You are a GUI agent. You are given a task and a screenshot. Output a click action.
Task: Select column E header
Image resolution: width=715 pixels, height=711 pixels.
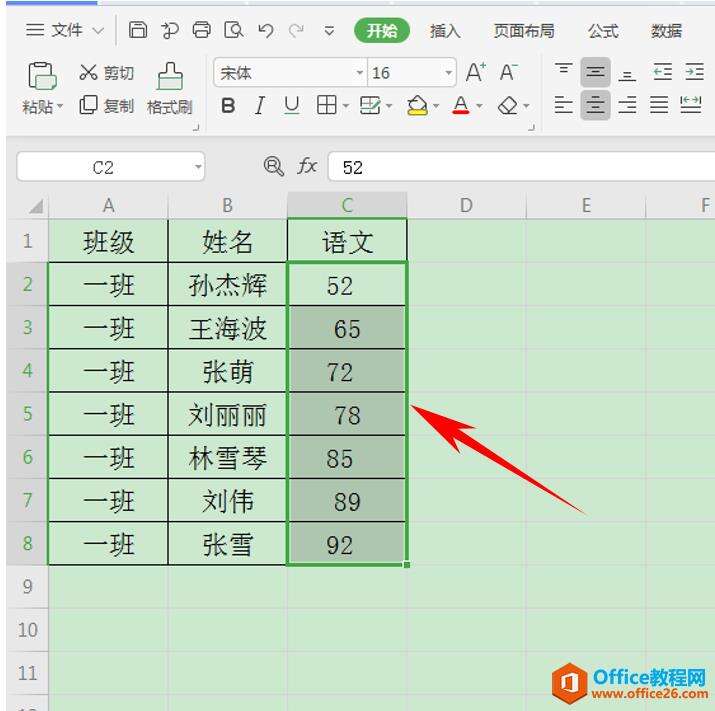(586, 205)
